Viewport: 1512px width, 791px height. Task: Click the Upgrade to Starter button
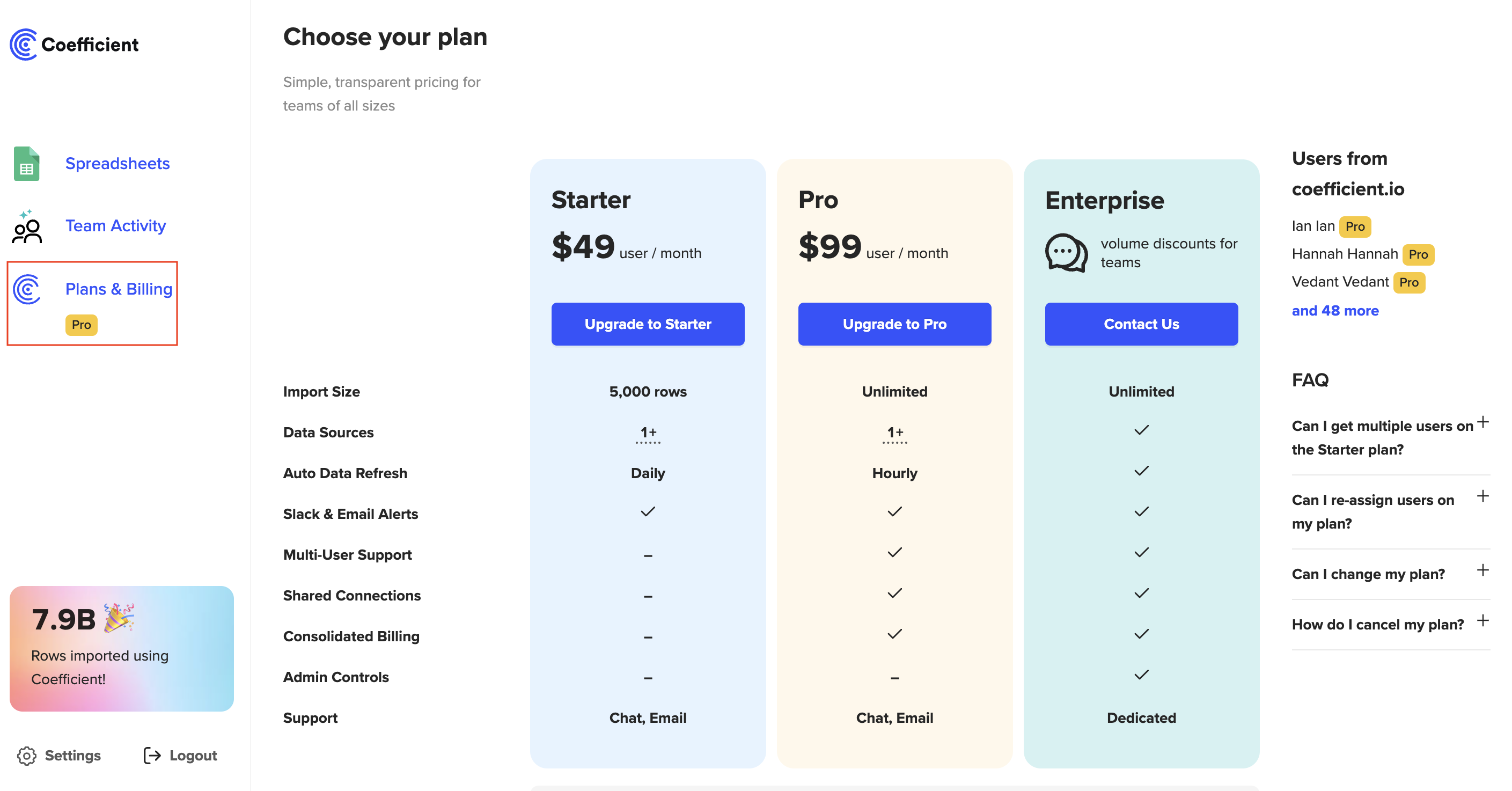648,324
